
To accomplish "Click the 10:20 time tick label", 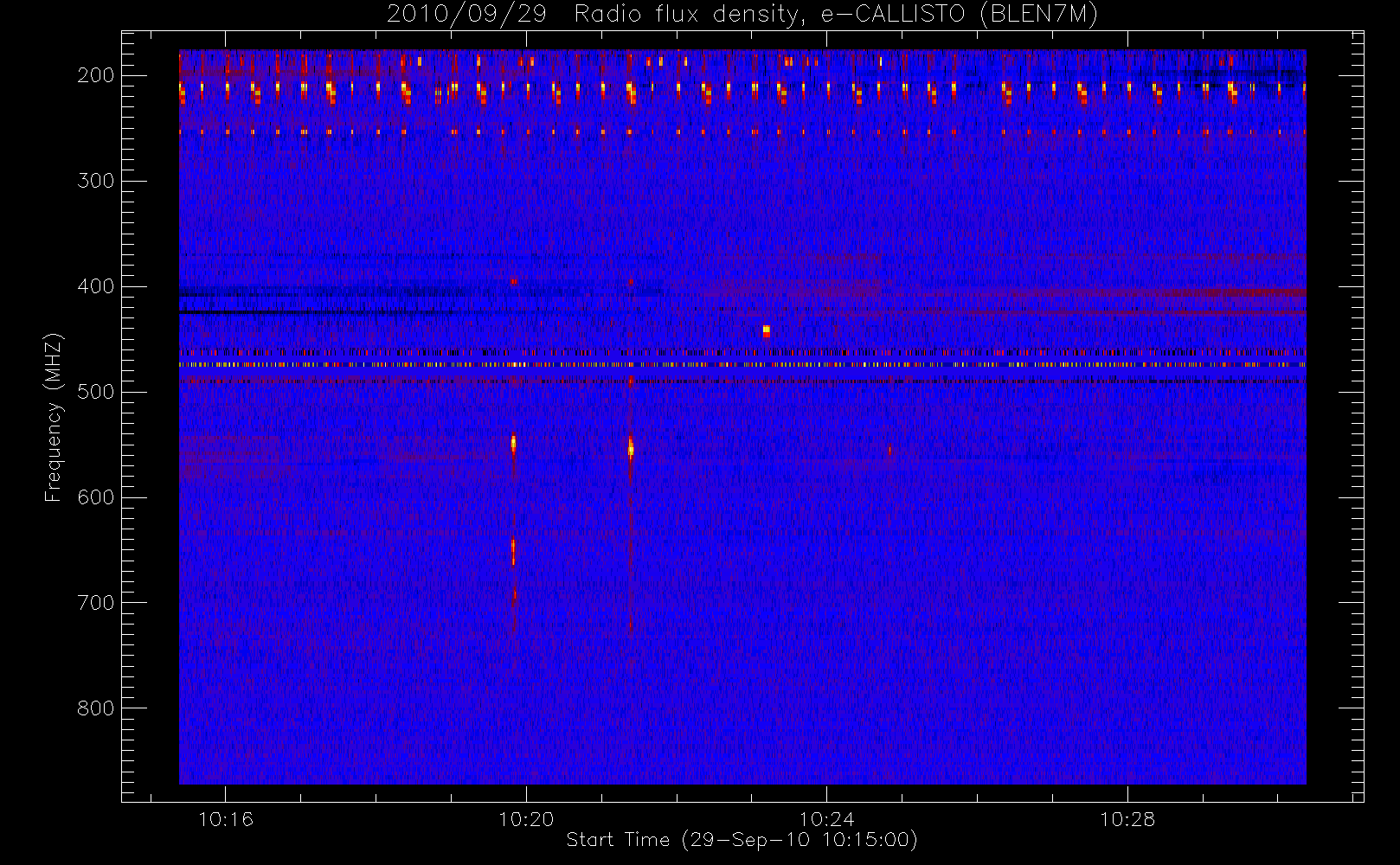I will click(526, 819).
